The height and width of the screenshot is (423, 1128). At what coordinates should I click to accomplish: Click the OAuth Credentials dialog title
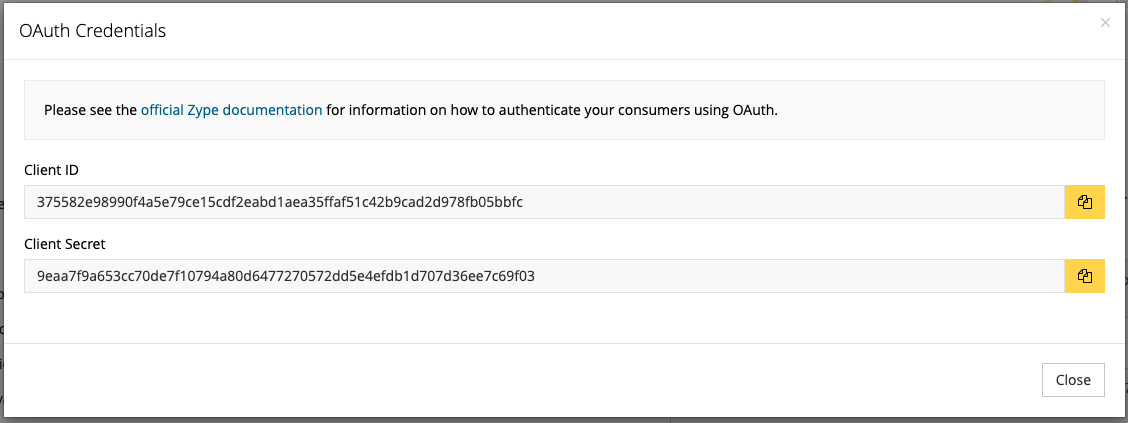coord(92,31)
